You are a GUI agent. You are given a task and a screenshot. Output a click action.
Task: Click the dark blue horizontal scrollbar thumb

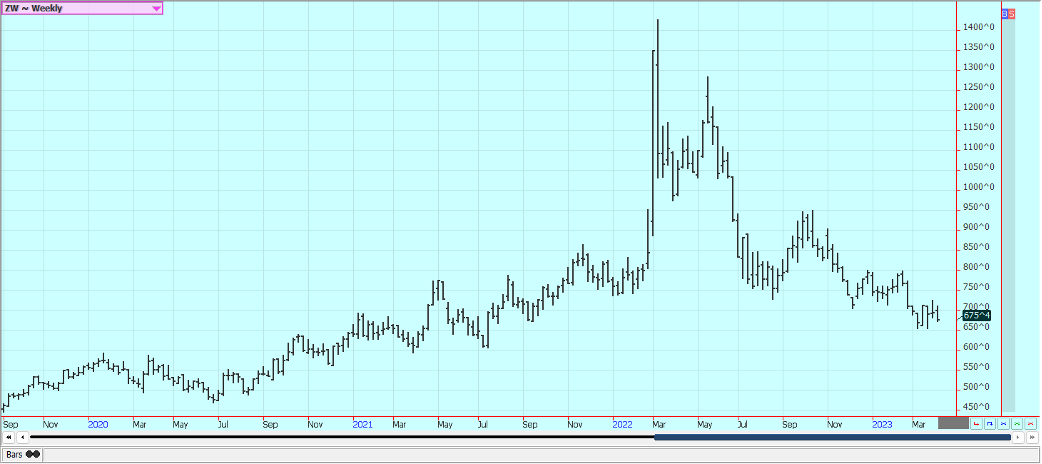tap(832, 437)
